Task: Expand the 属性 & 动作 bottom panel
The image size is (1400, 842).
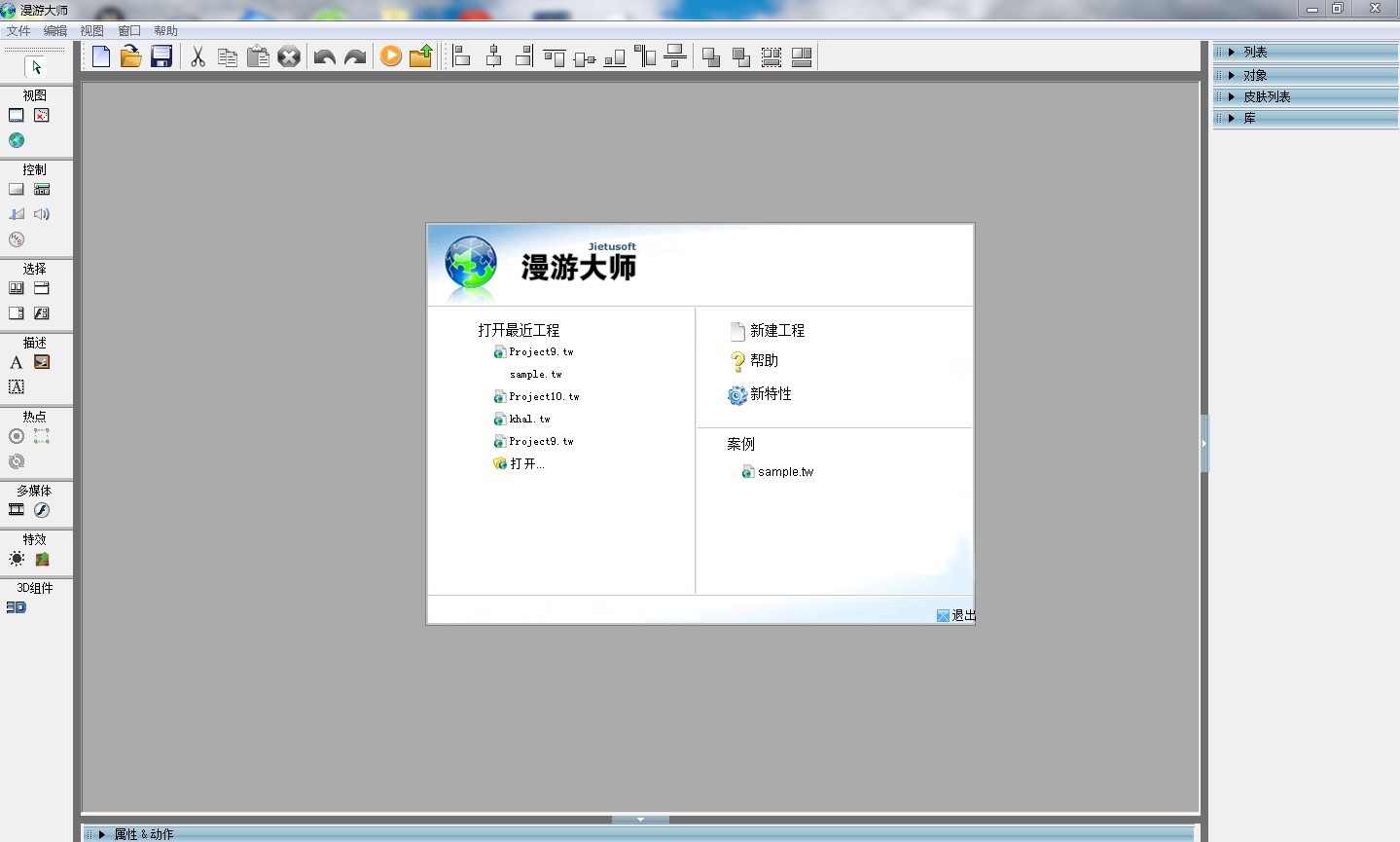Action: point(638,834)
